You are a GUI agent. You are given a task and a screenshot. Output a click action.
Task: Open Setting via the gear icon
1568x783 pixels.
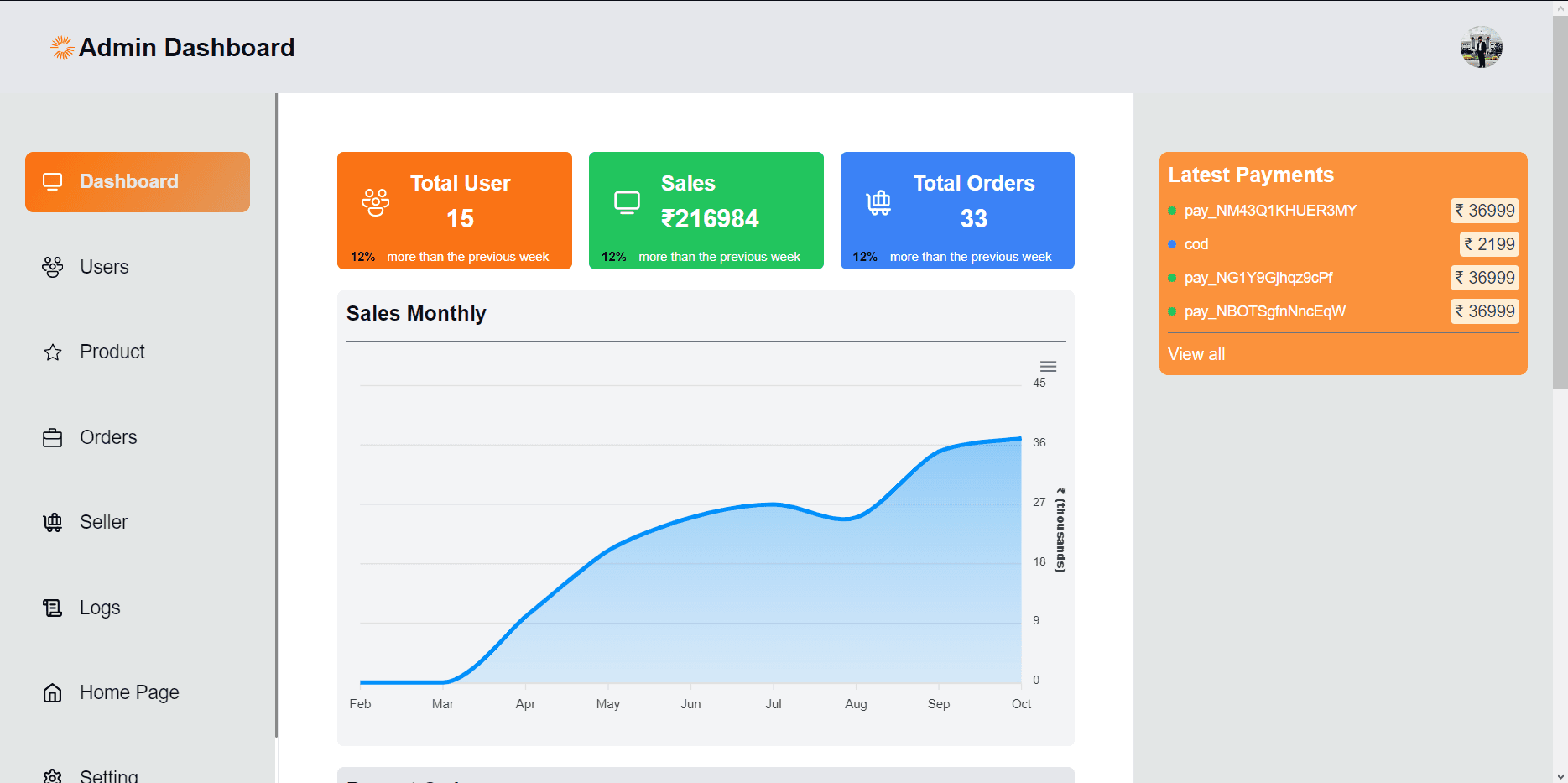coord(52,775)
